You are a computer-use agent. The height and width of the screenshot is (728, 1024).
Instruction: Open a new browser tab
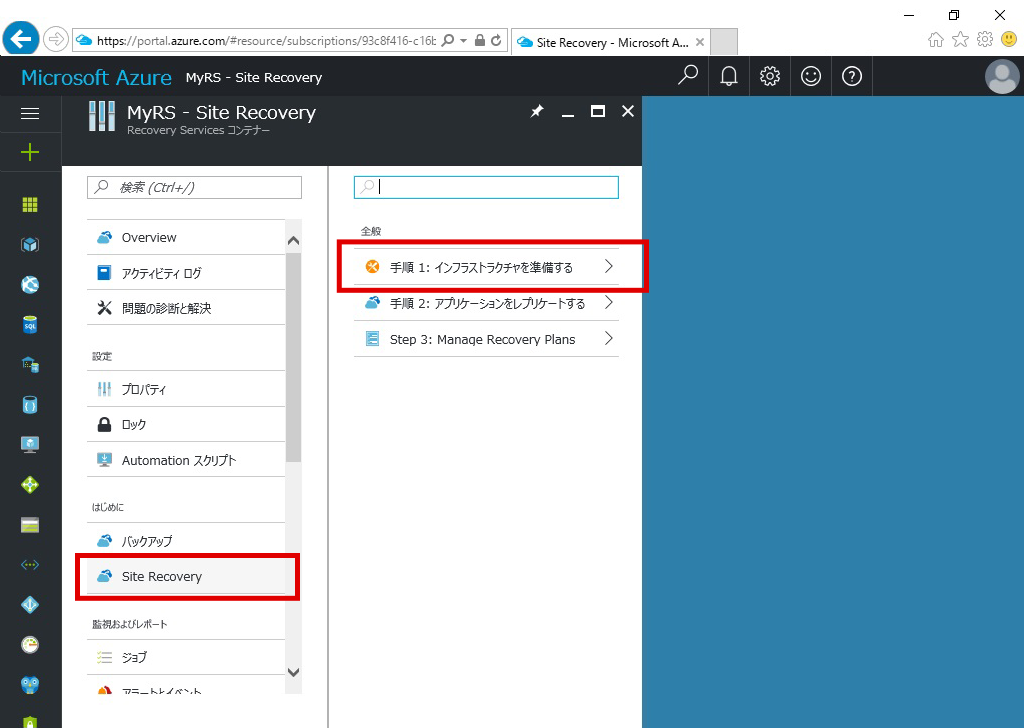pyautogui.click(x=724, y=42)
